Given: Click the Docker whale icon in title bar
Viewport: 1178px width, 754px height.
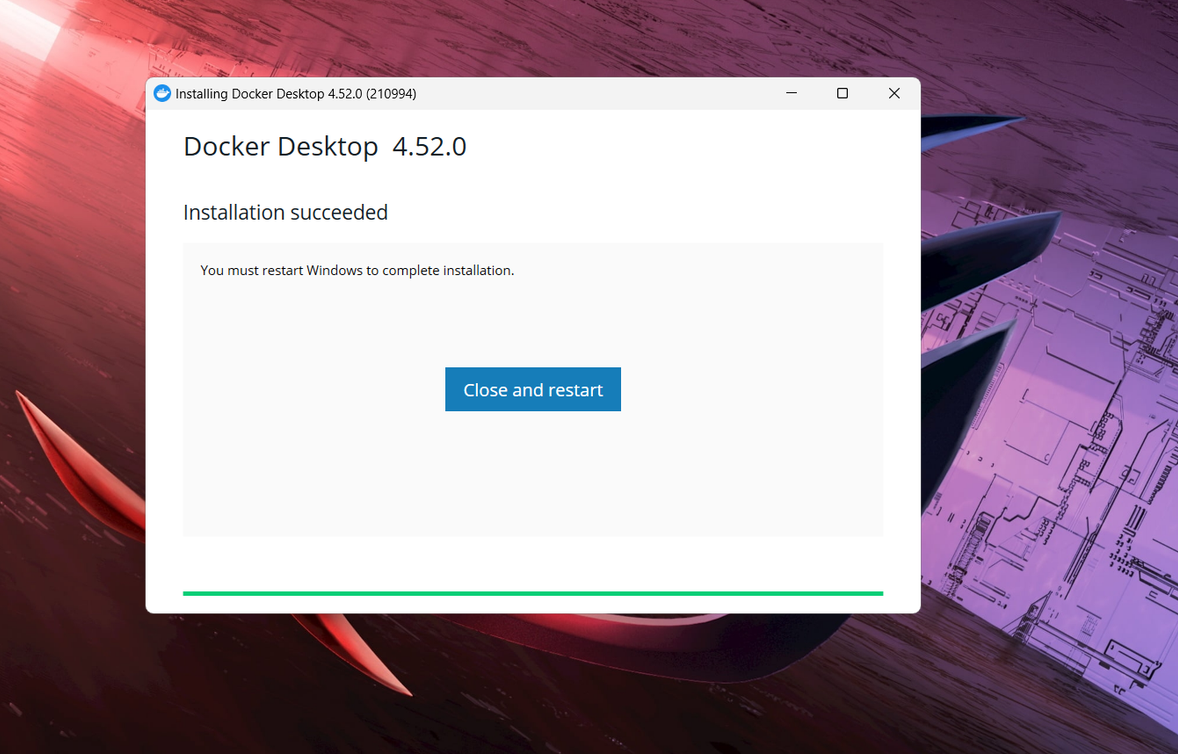Looking at the screenshot, I should (x=162, y=93).
